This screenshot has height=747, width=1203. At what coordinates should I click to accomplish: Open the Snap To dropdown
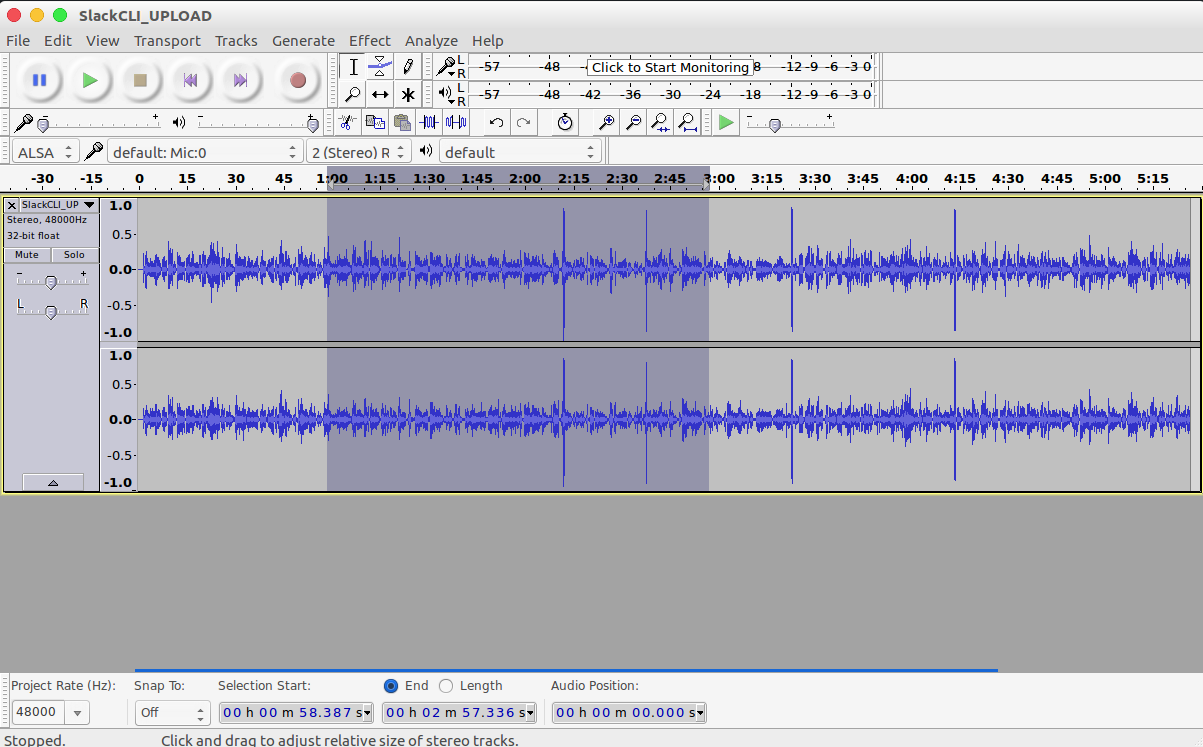pyautogui.click(x=171, y=713)
